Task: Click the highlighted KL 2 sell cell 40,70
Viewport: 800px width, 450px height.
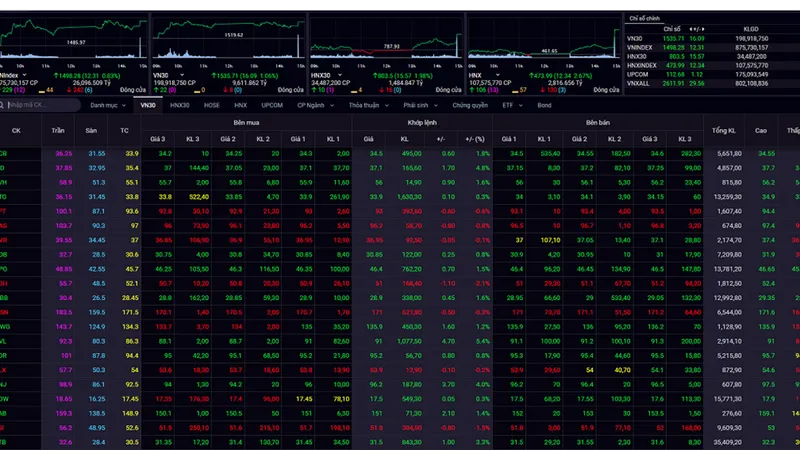Action: (x=622, y=370)
